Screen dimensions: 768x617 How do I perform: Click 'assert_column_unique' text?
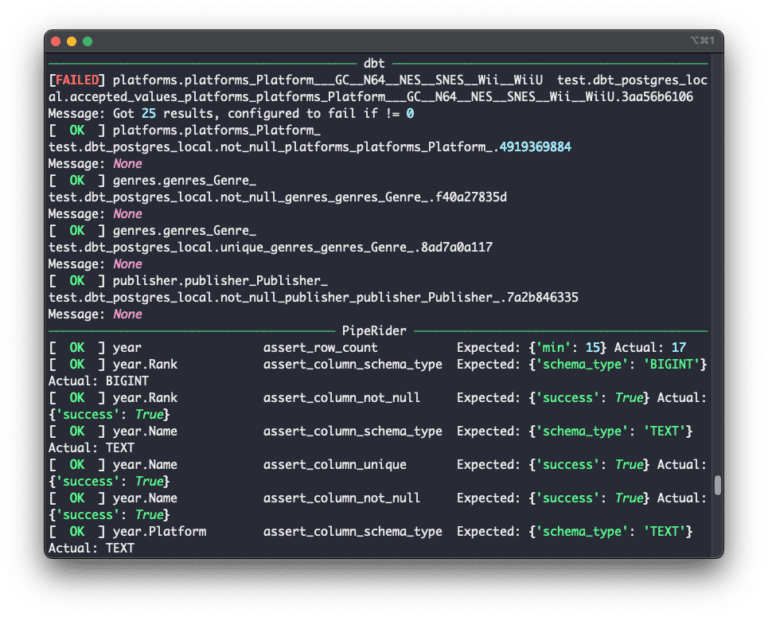[335, 465]
